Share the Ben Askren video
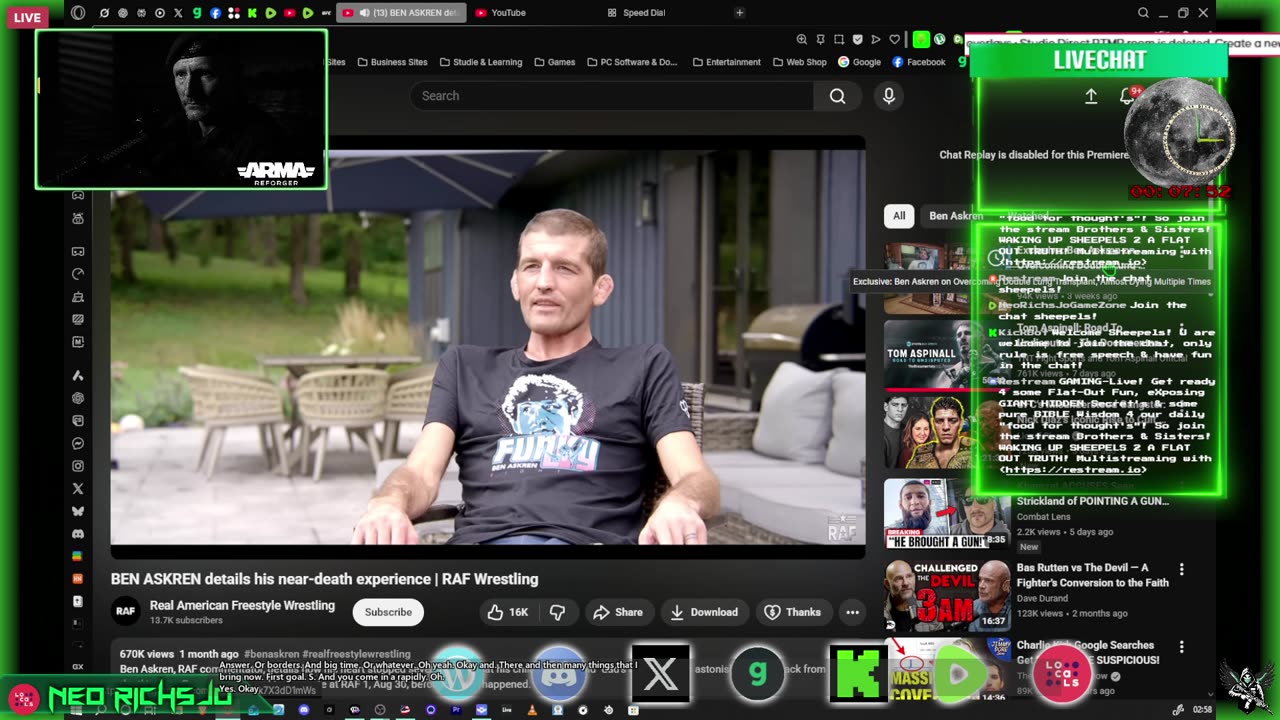The image size is (1280, 720). click(x=617, y=612)
